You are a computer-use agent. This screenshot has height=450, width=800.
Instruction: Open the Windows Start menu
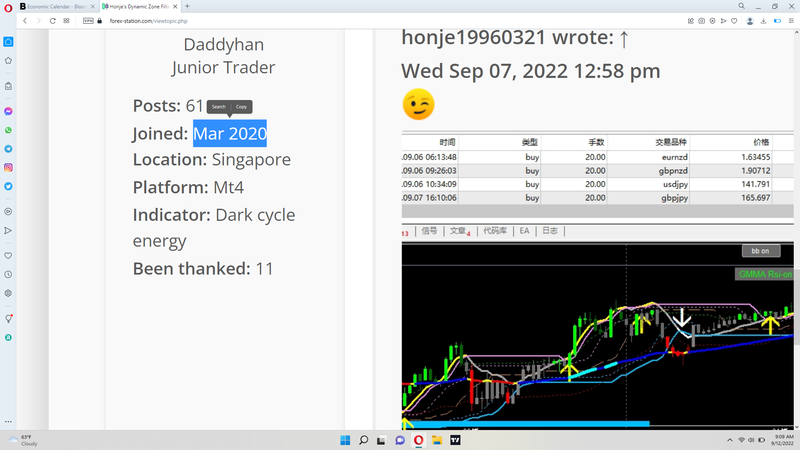pos(345,440)
